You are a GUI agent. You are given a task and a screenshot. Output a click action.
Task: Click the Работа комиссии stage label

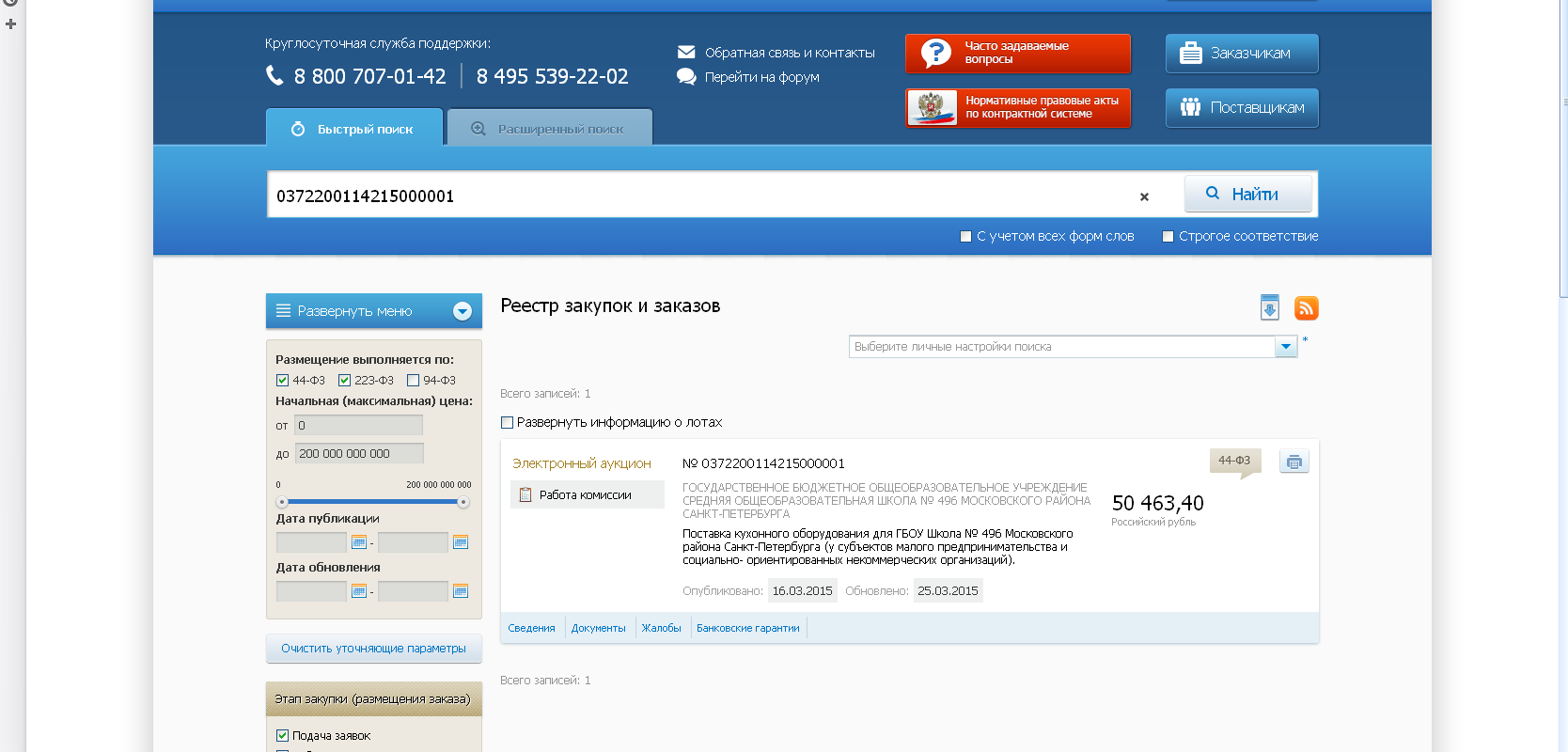585,495
